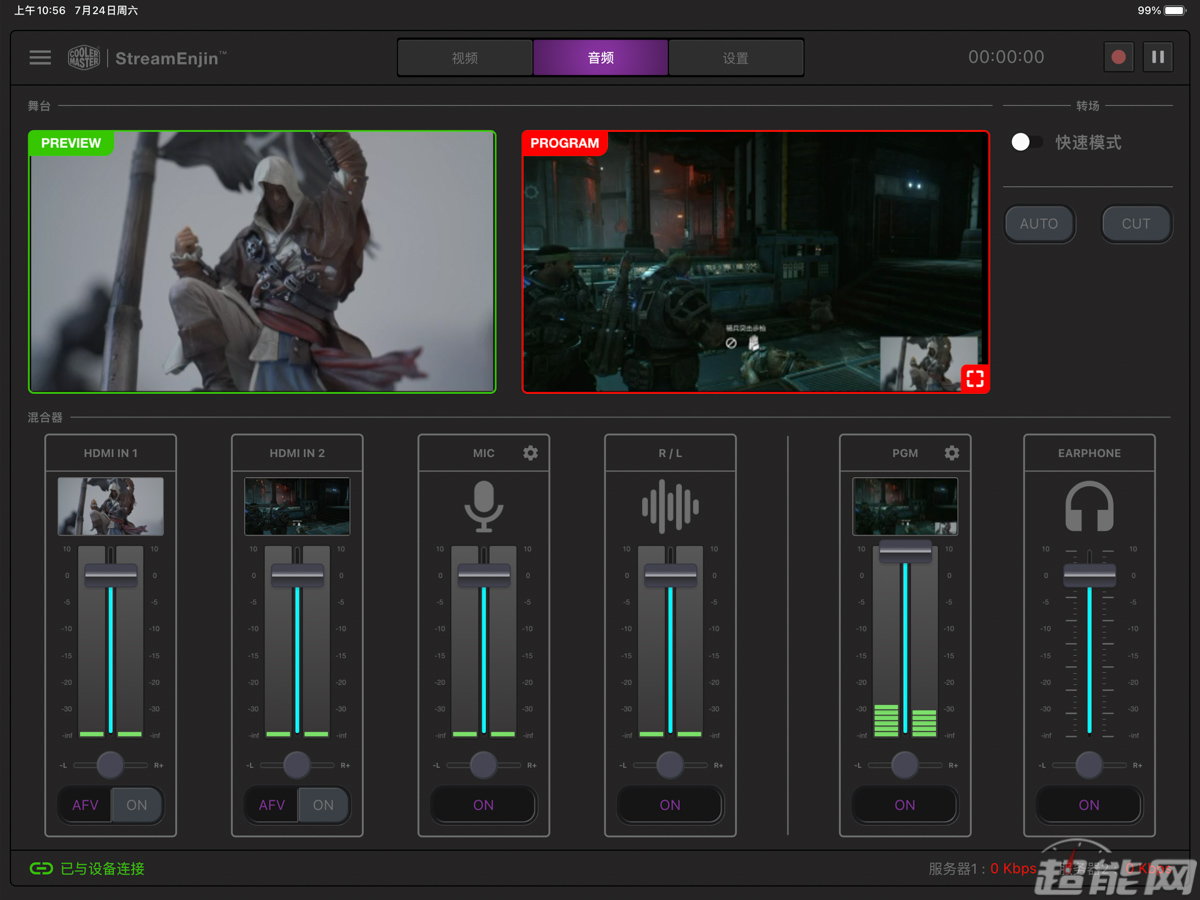This screenshot has height=900, width=1200.
Task: Click the EARPHONE channel label
Action: [1089, 453]
